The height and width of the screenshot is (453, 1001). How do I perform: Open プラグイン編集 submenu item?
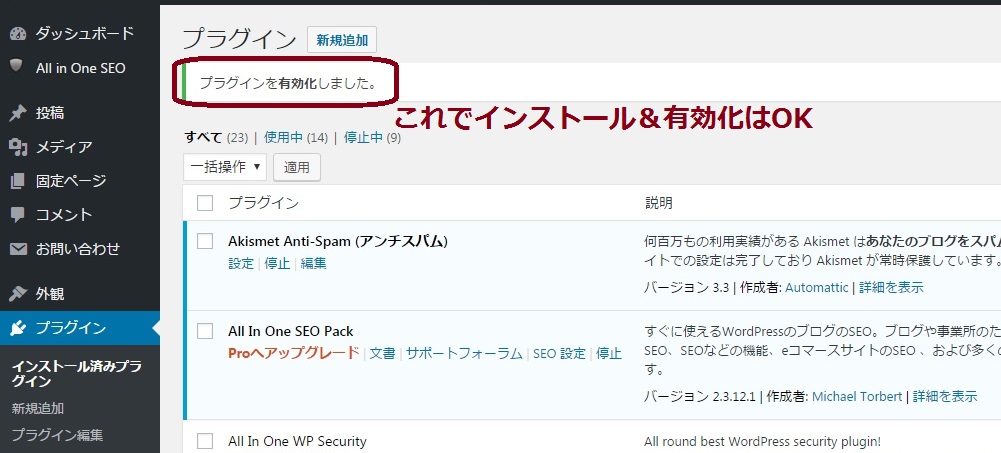(x=57, y=435)
